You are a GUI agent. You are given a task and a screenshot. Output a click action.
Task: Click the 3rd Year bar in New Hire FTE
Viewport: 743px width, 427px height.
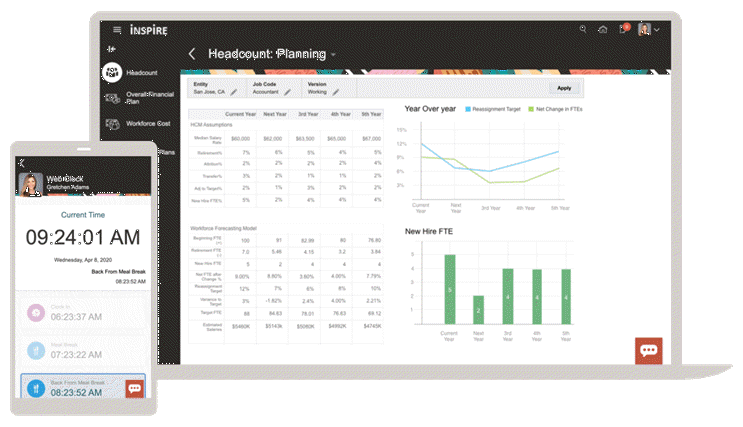pos(507,297)
